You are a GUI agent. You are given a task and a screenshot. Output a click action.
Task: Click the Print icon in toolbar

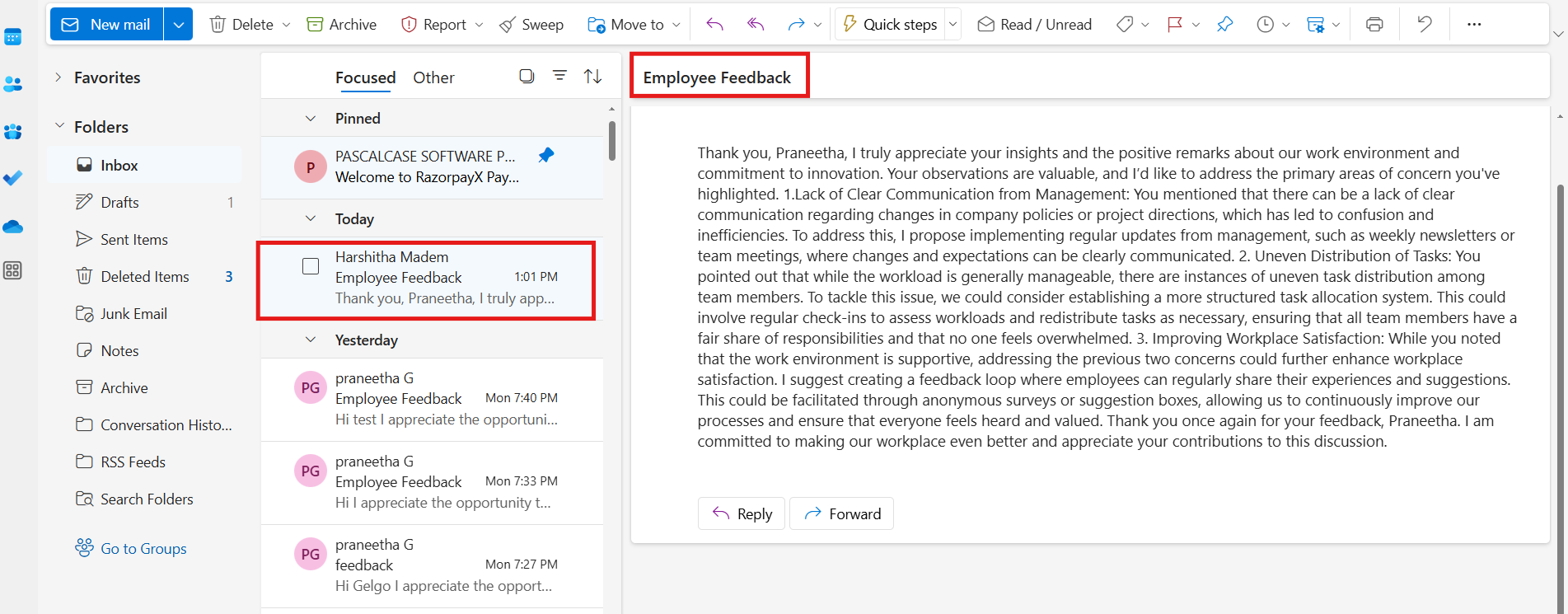coord(1374,25)
